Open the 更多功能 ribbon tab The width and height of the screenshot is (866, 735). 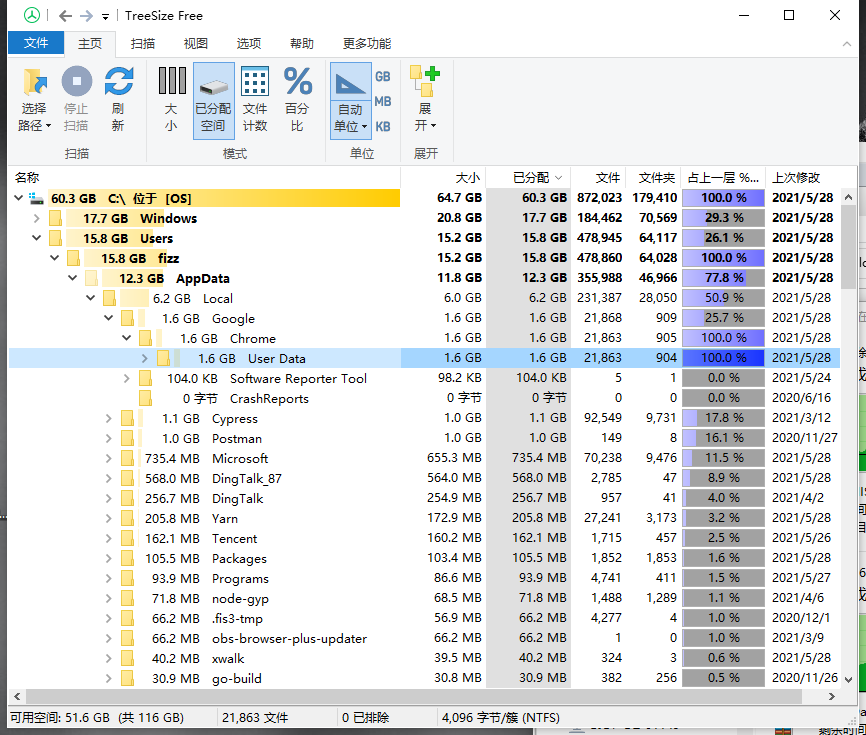pyautogui.click(x=367, y=44)
